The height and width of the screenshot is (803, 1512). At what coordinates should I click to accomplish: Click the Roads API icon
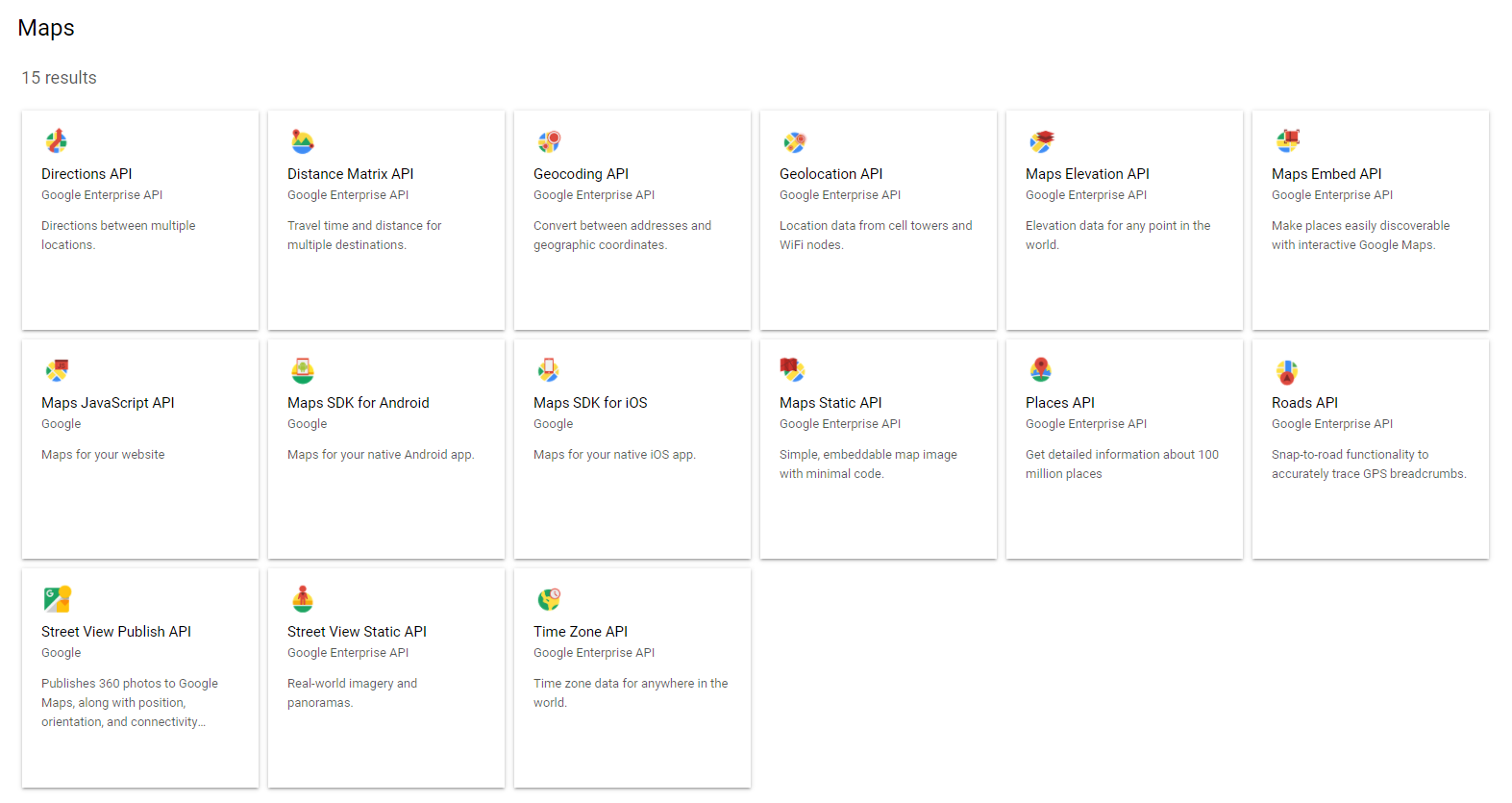(x=1287, y=371)
